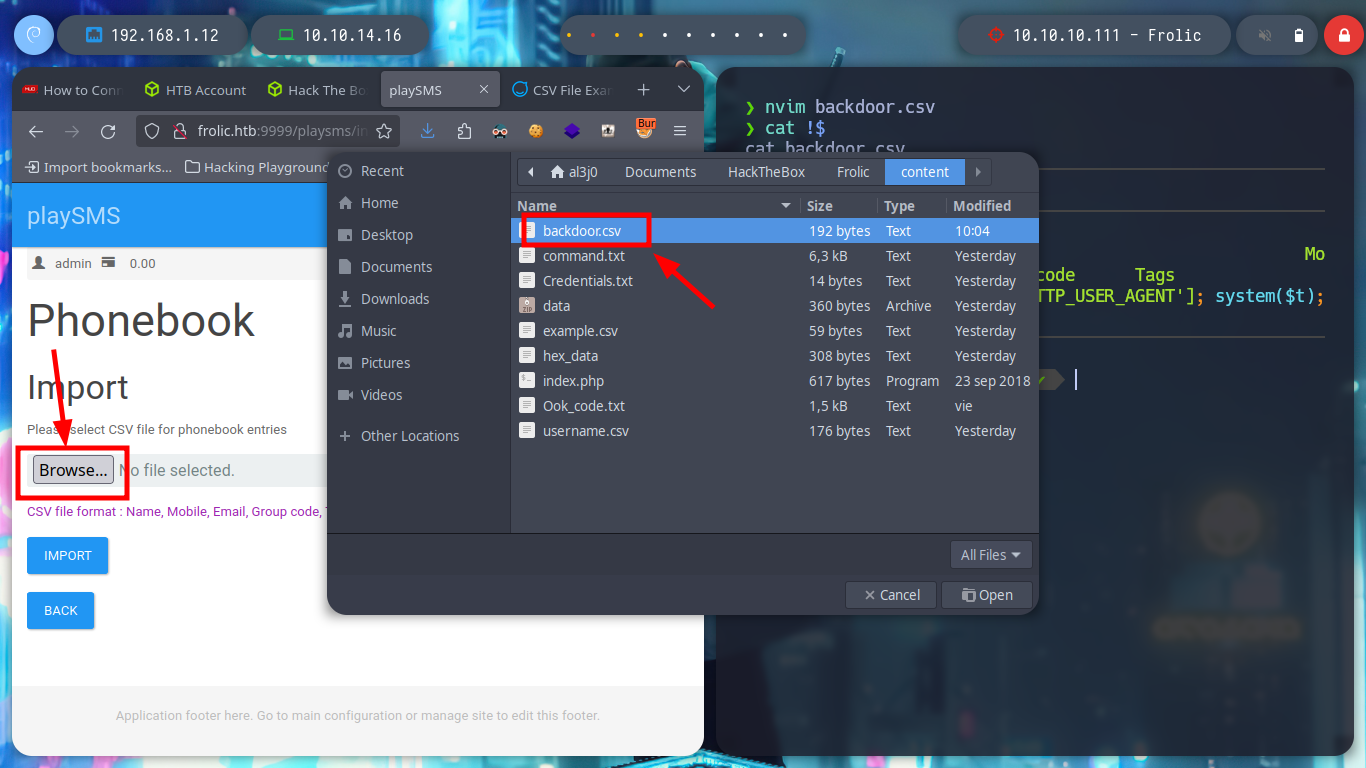The height and width of the screenshot is (768, 1366).
Task: Click the goggles-face extension icon
Action: click(x=500, y=131)
